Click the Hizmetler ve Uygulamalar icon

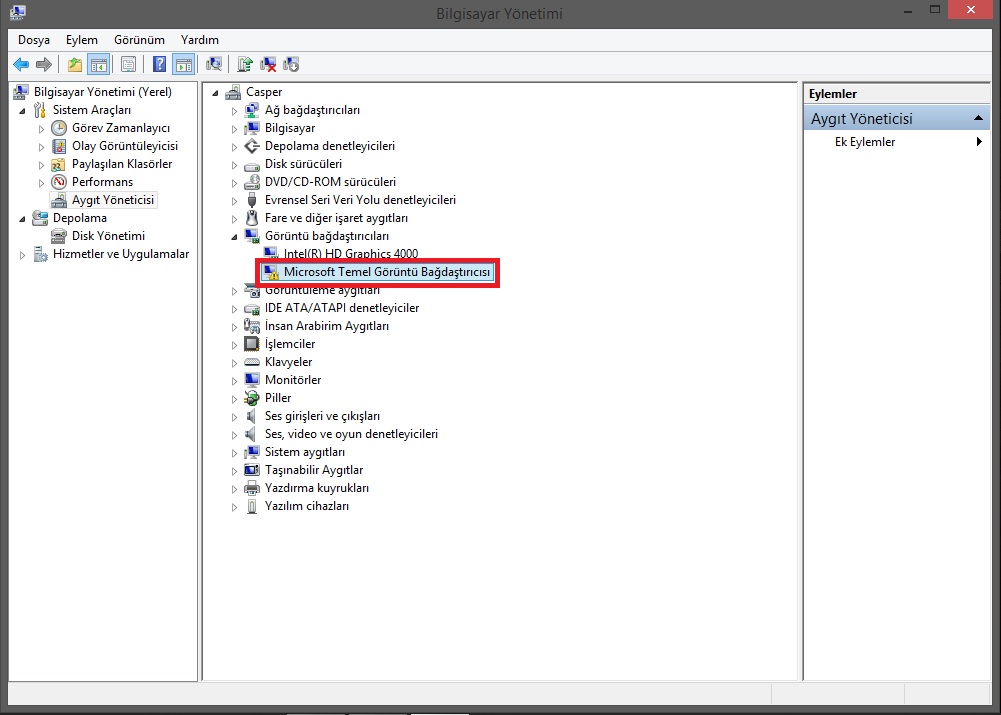(x=40, y=254)
